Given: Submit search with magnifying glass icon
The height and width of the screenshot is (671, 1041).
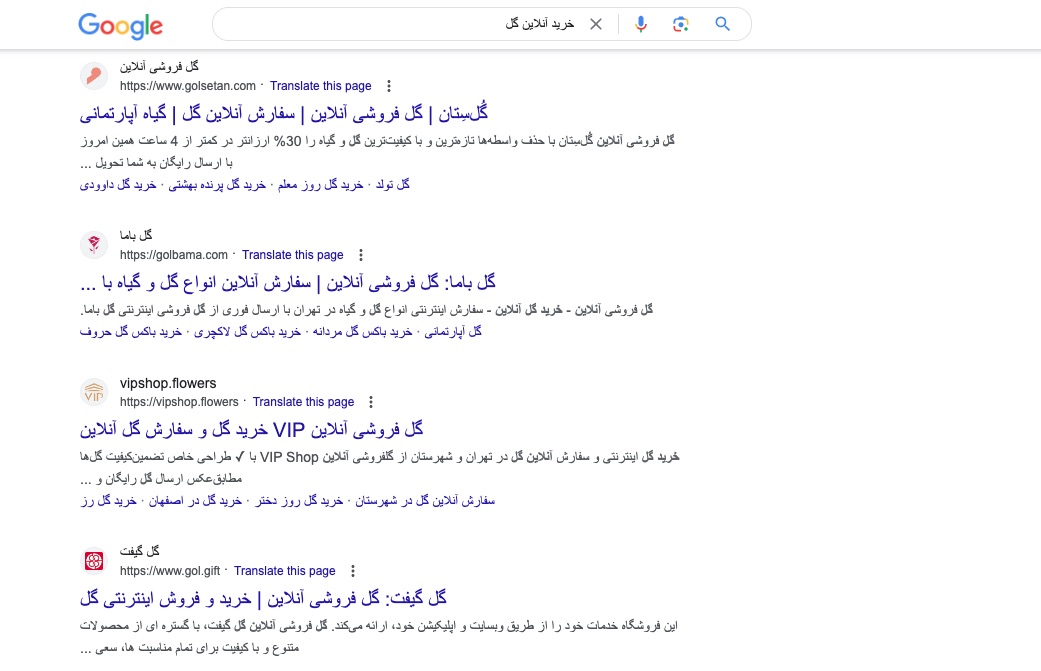Looking at the screenshot, I should [x=722, y=24].
